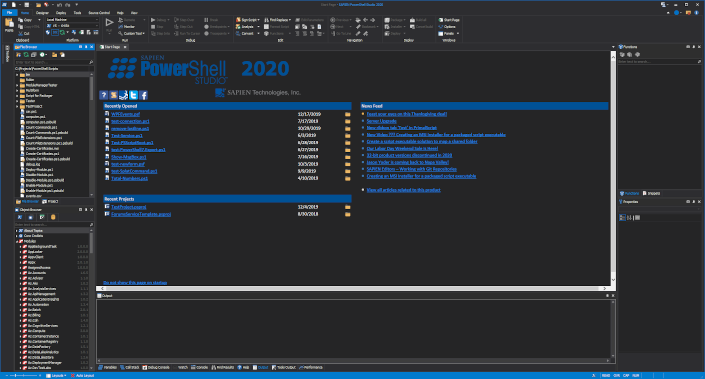This screenshot has height=379, width=705.
Task: Click the Cut scissors icon
Action: (21, 34)
